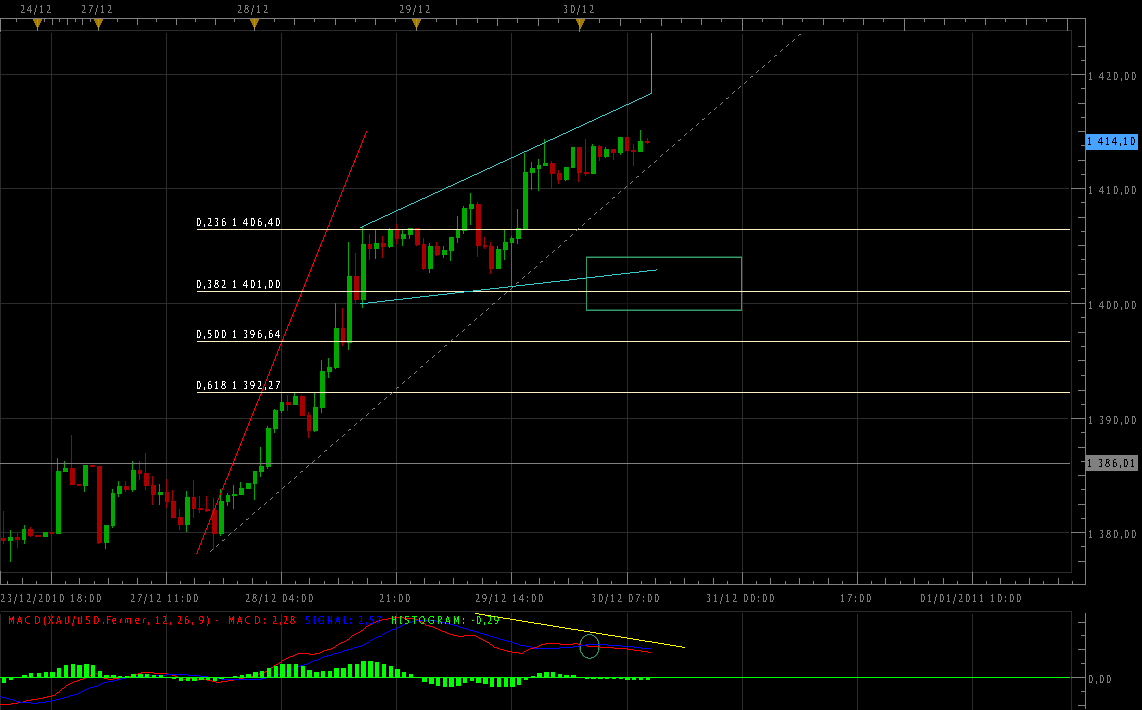Viewport: 1142px width, 710px height.
Task: Click the 24/12 date marker triangle
Action: [37, 24]
